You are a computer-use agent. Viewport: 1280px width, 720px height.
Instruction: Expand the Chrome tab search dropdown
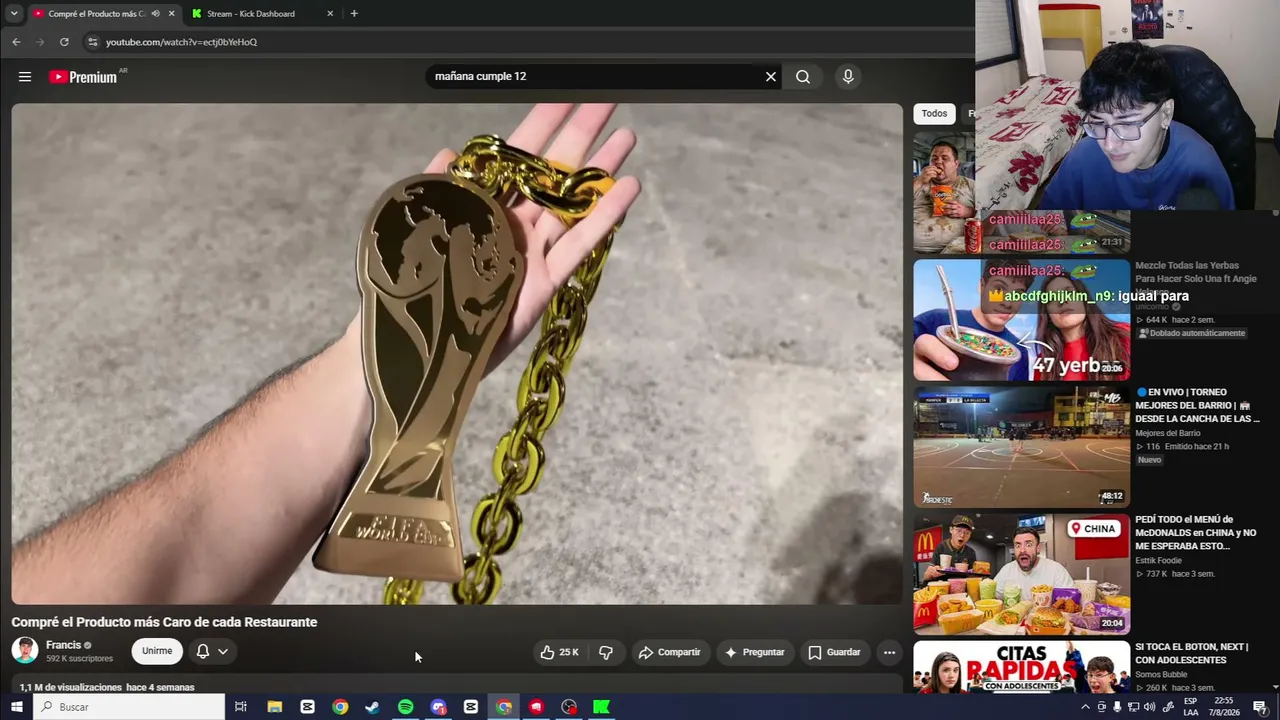click(x=14, y=14)
